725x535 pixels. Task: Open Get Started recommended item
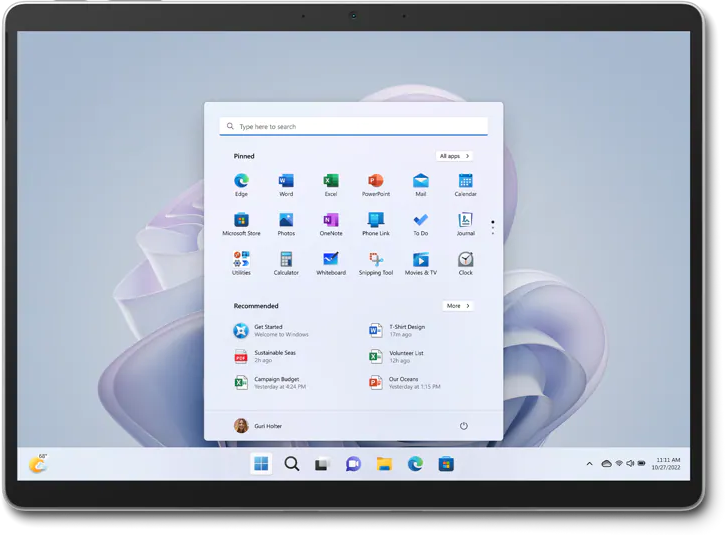point(270,331)
